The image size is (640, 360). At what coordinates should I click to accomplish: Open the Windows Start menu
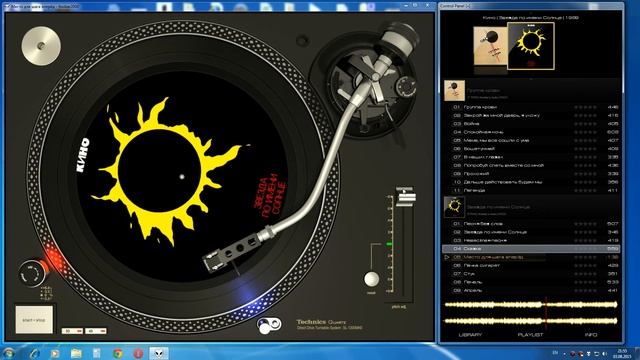(9, 353)
